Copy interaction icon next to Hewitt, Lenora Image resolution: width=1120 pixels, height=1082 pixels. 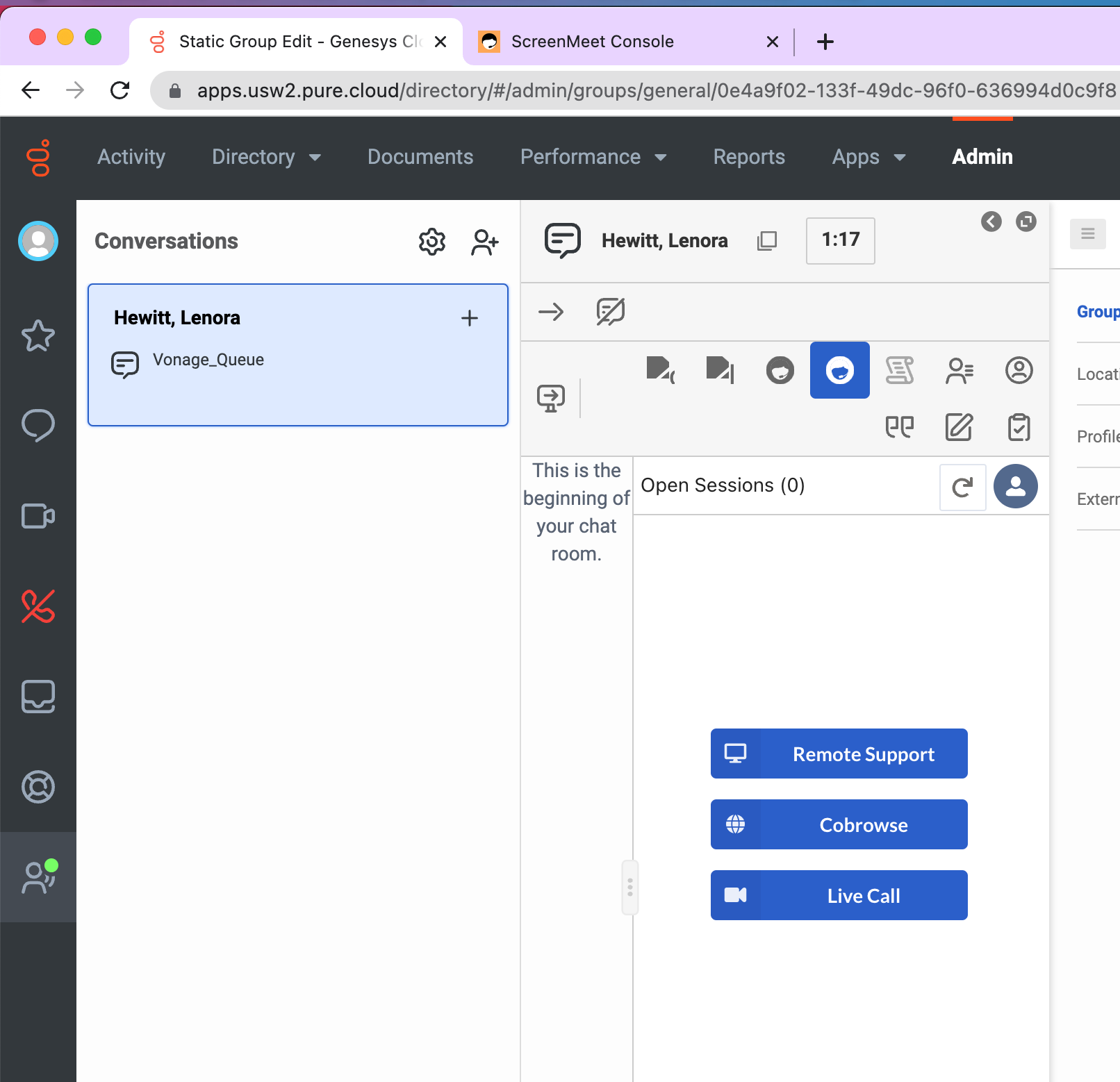click(767, 241)
